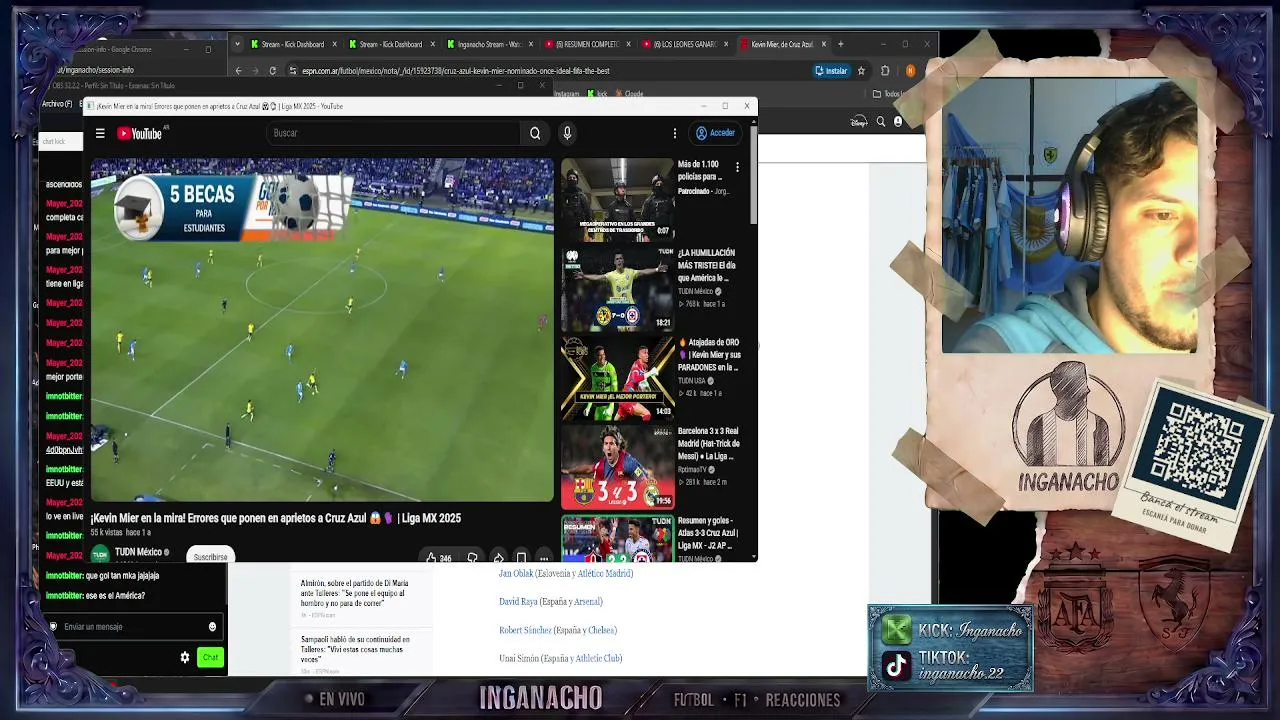Click Chrome 'Instalar' app button
Viewport: 1280px width, 720px height.
pos(831,71)
